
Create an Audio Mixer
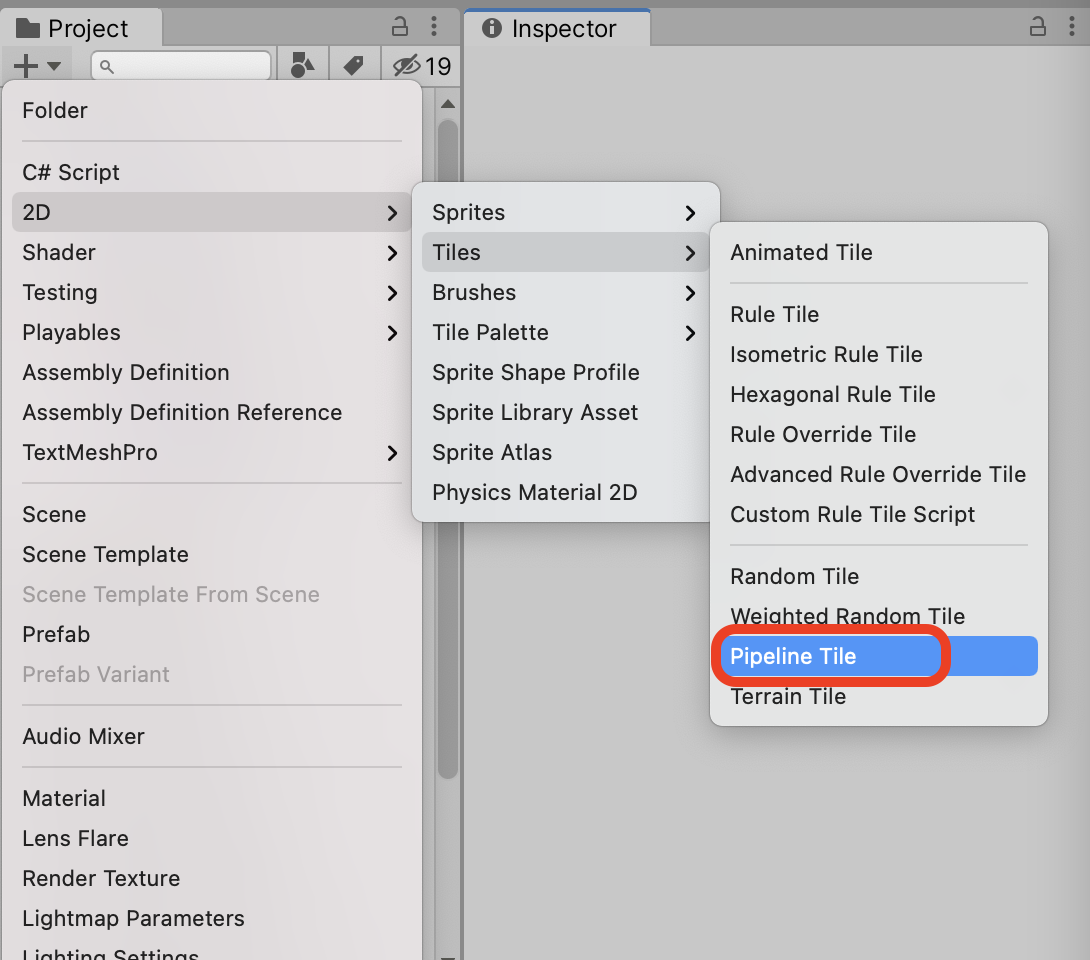pyautogui.click(x=211, y=736)
